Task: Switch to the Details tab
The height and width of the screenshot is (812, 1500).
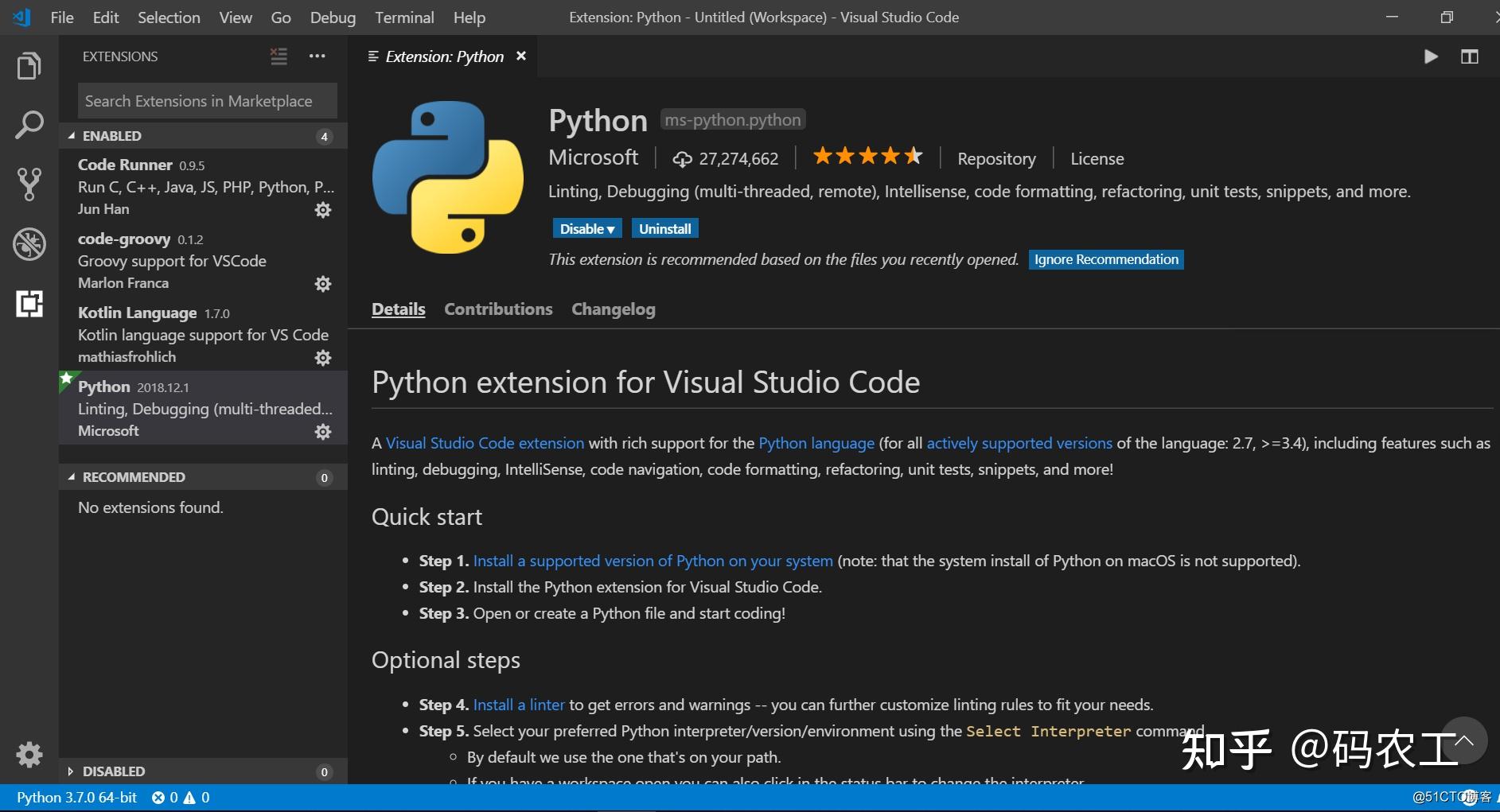Action: [399, 309]
